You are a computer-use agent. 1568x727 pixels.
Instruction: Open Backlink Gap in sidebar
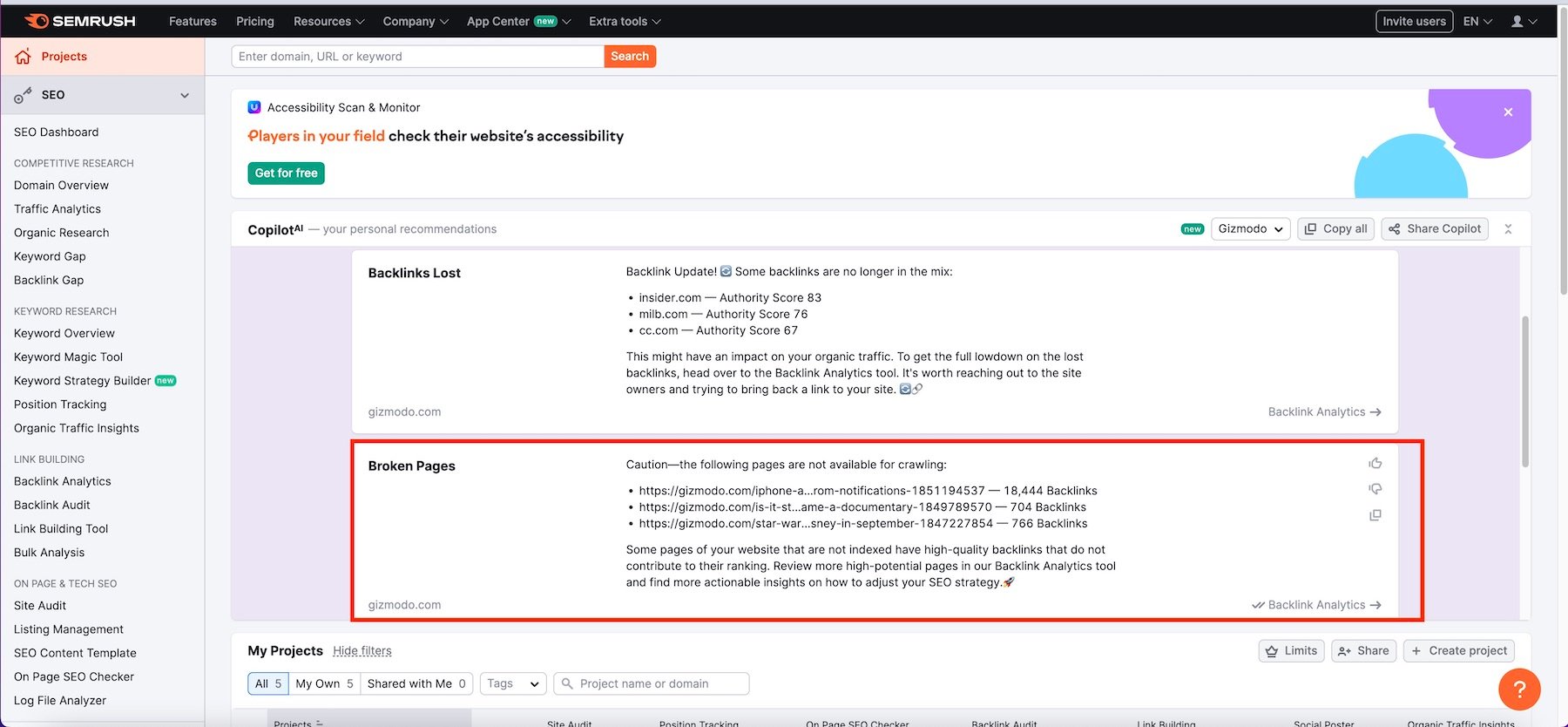[49, 280]
